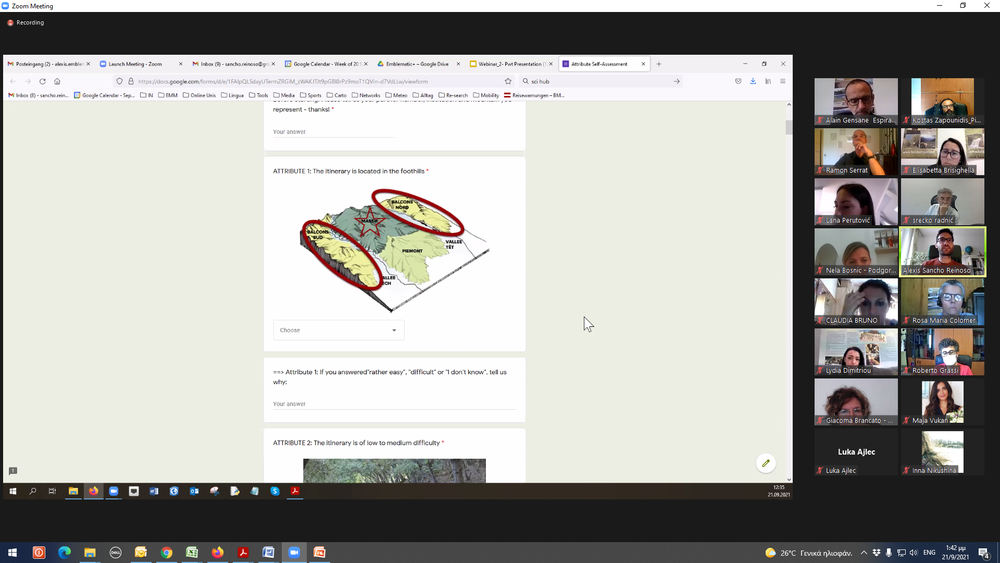Screen dimensions: 1000x563
Task: Open the Windows notification center icon
Action: (984, 552)
